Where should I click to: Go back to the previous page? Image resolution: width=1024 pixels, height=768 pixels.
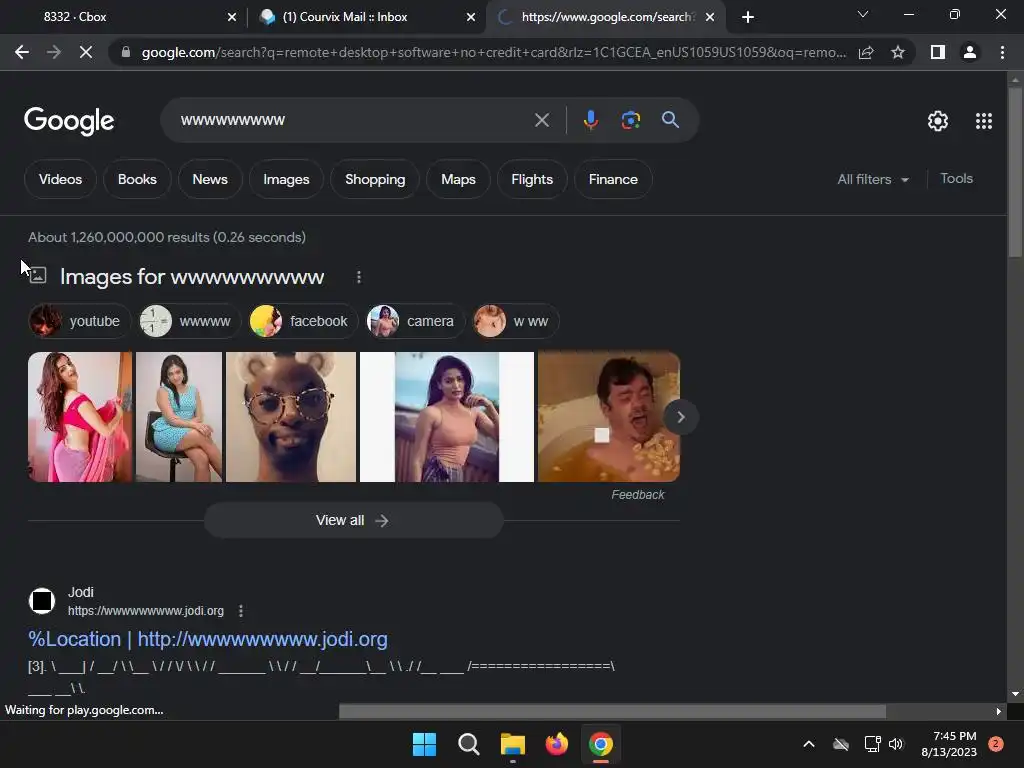click(22, 52)
